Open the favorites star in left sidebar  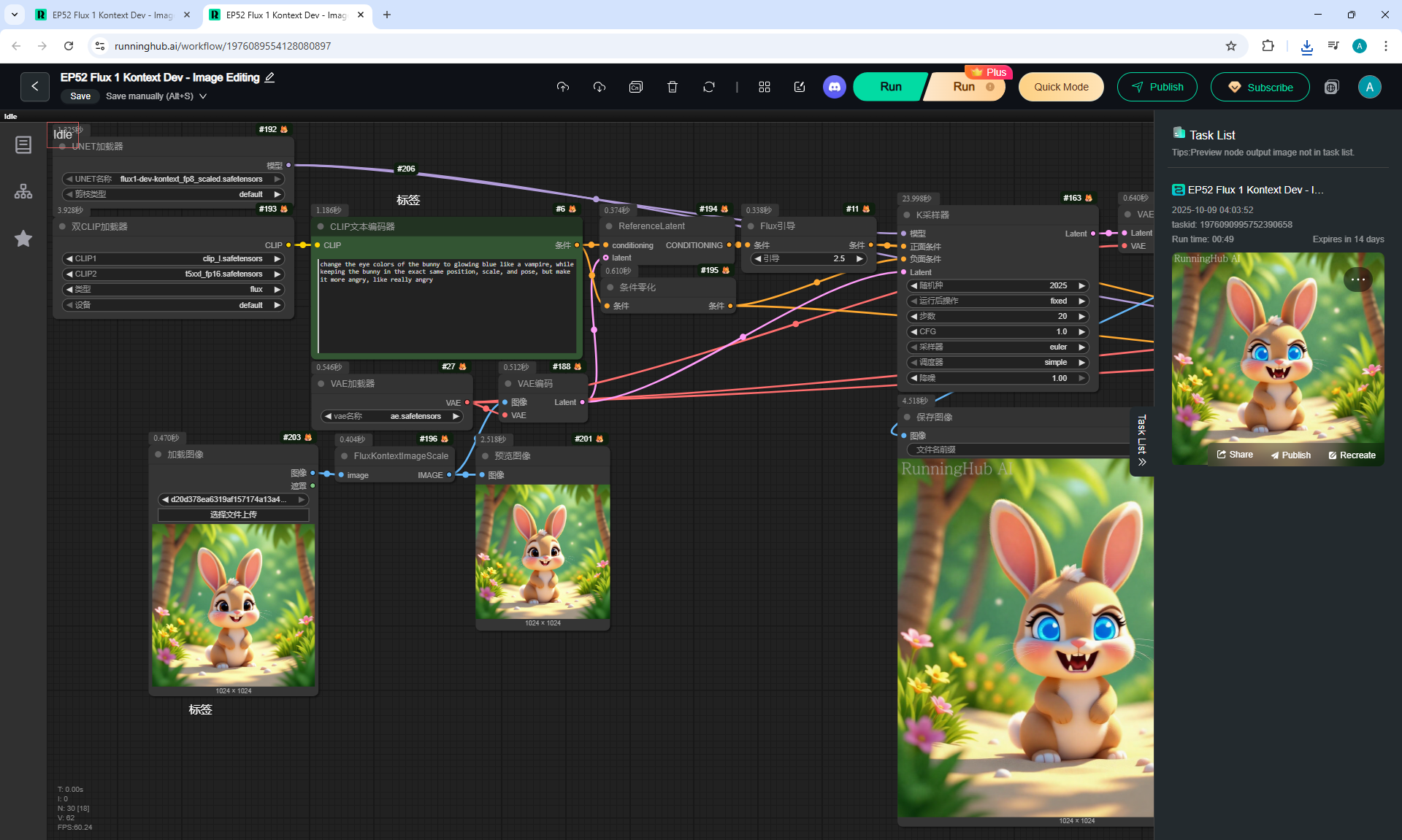(x=23, y=239)
